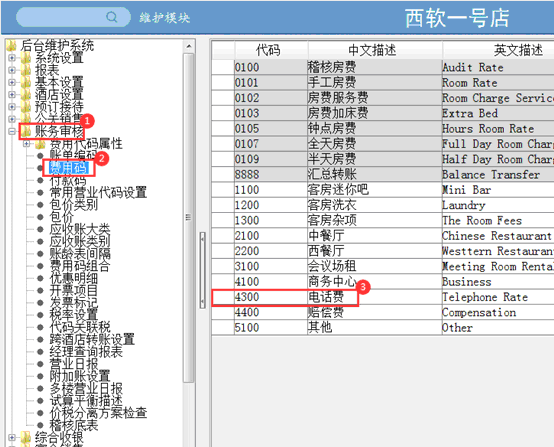Click the folder icon beside 系统设置

tap(26, 58)
